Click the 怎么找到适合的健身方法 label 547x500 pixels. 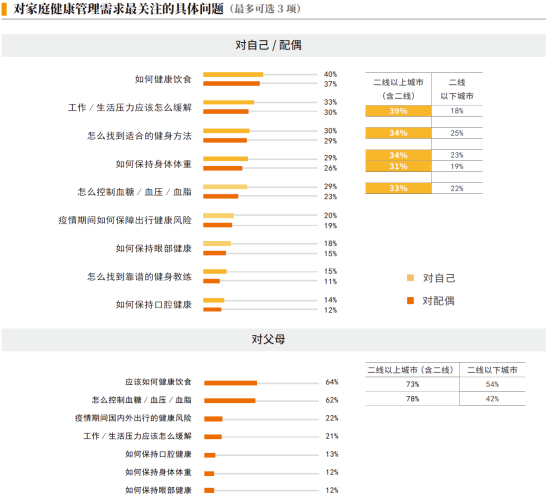pos(139,136)
